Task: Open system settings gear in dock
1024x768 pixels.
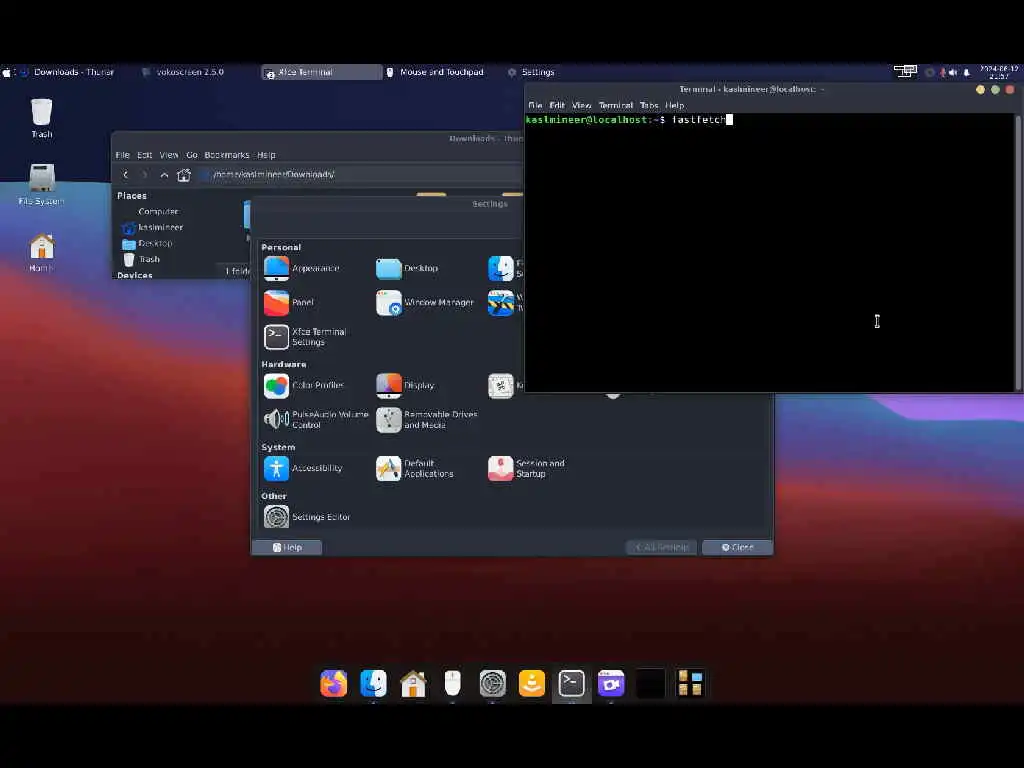Action: click(x=492, y=684)
